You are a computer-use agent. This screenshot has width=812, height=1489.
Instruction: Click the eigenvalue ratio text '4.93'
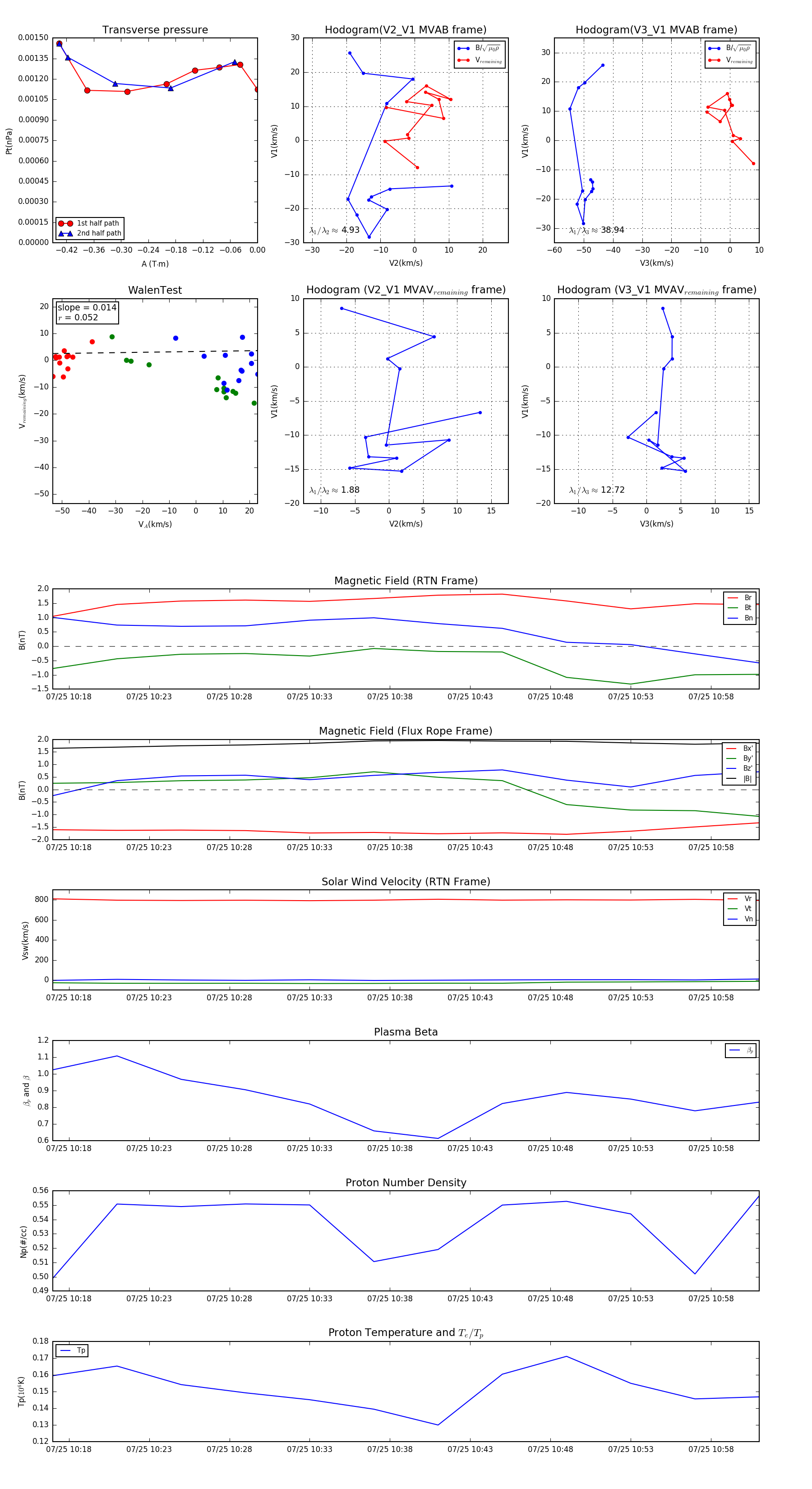click(x=350, y=230)
